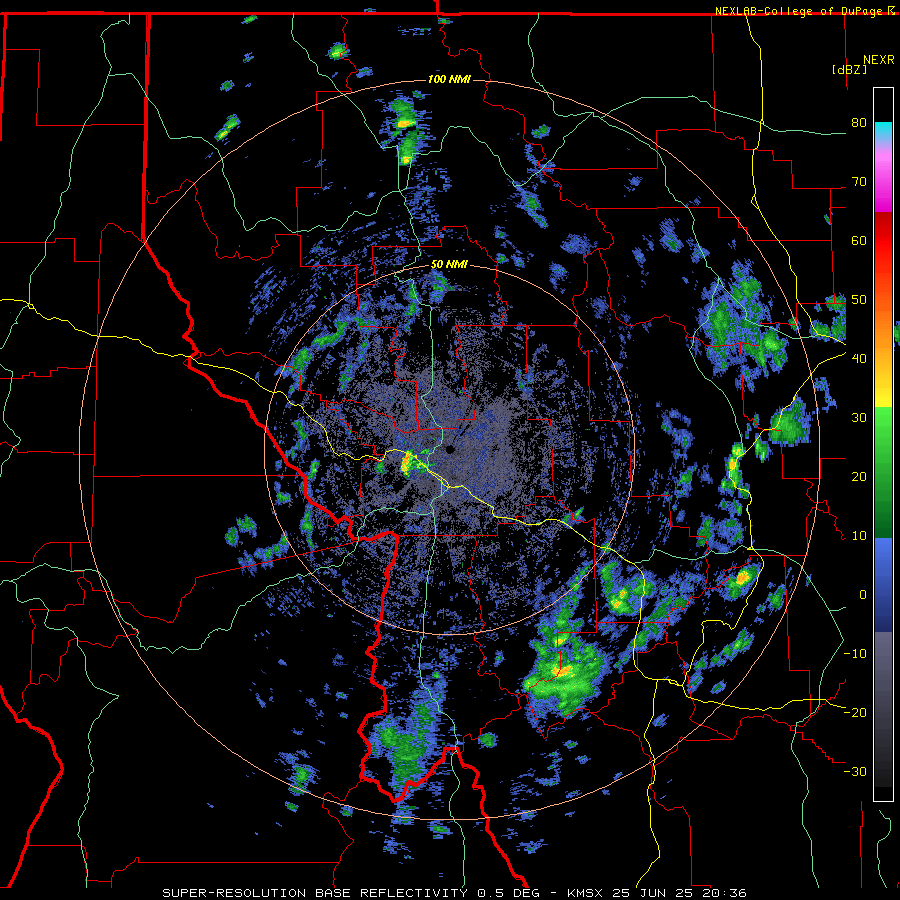Click the 60 value on dBZ scale

[859, 240]
